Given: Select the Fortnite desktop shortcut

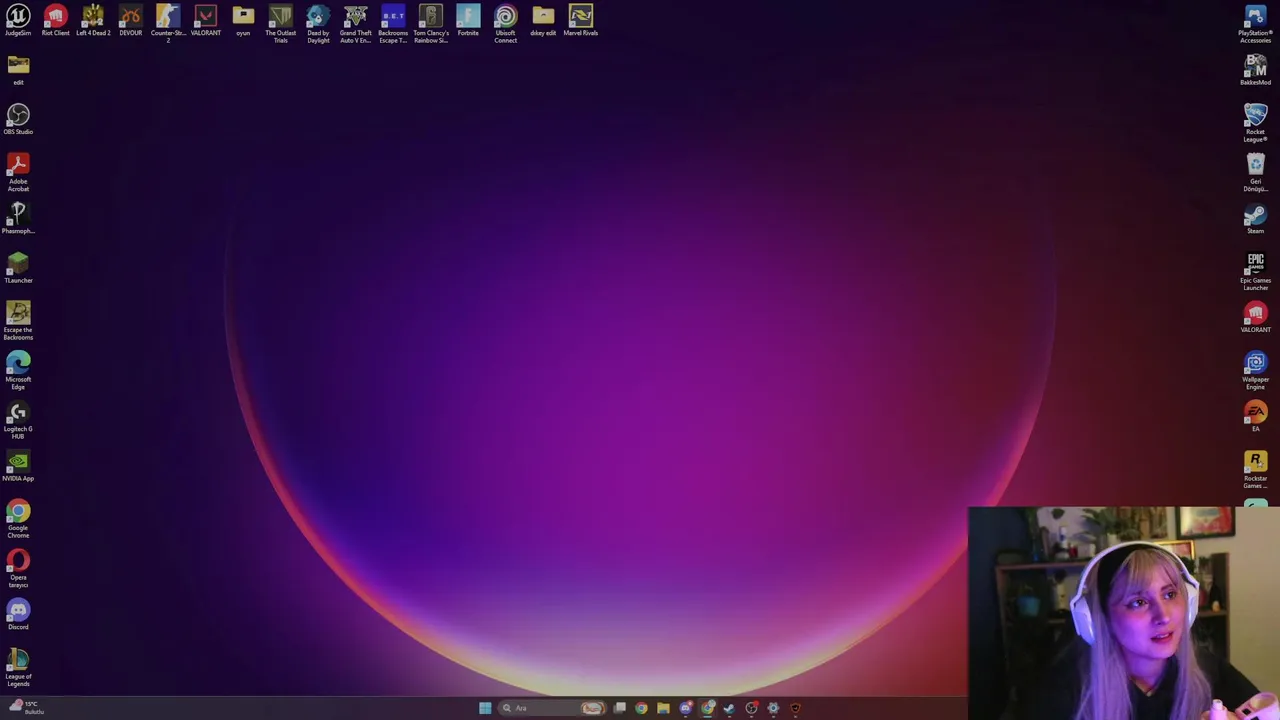Looking at the screenshot, I should click(468, 22).
